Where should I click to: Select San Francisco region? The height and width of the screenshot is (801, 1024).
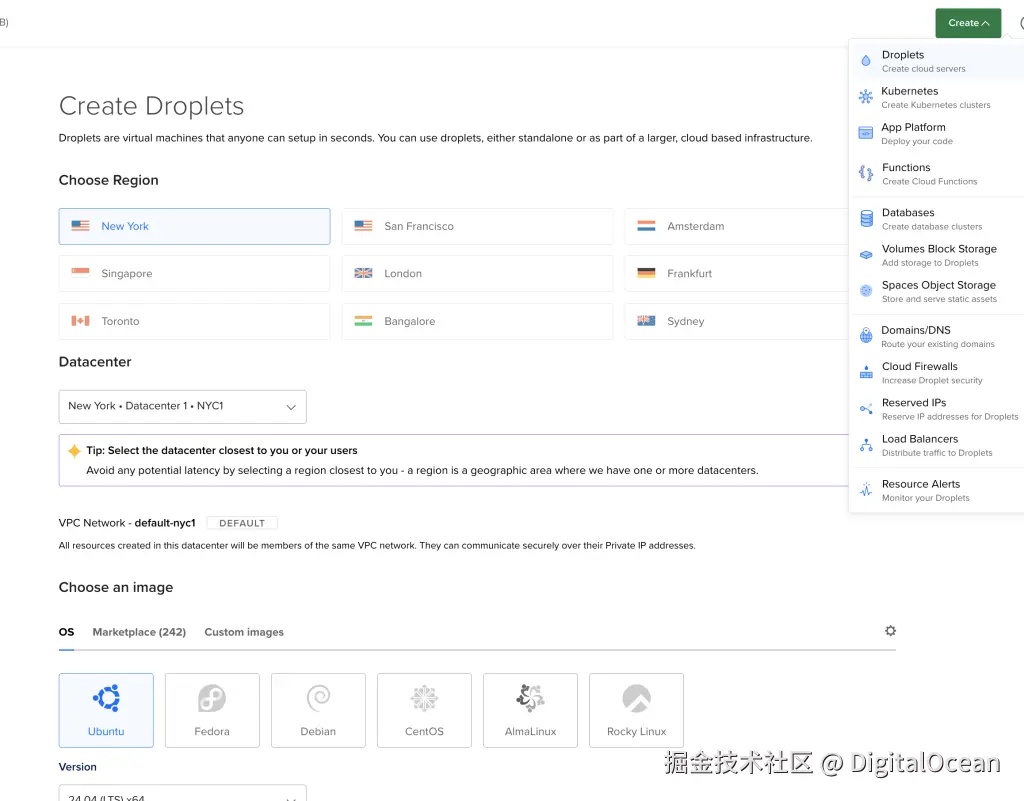[477, 226]
